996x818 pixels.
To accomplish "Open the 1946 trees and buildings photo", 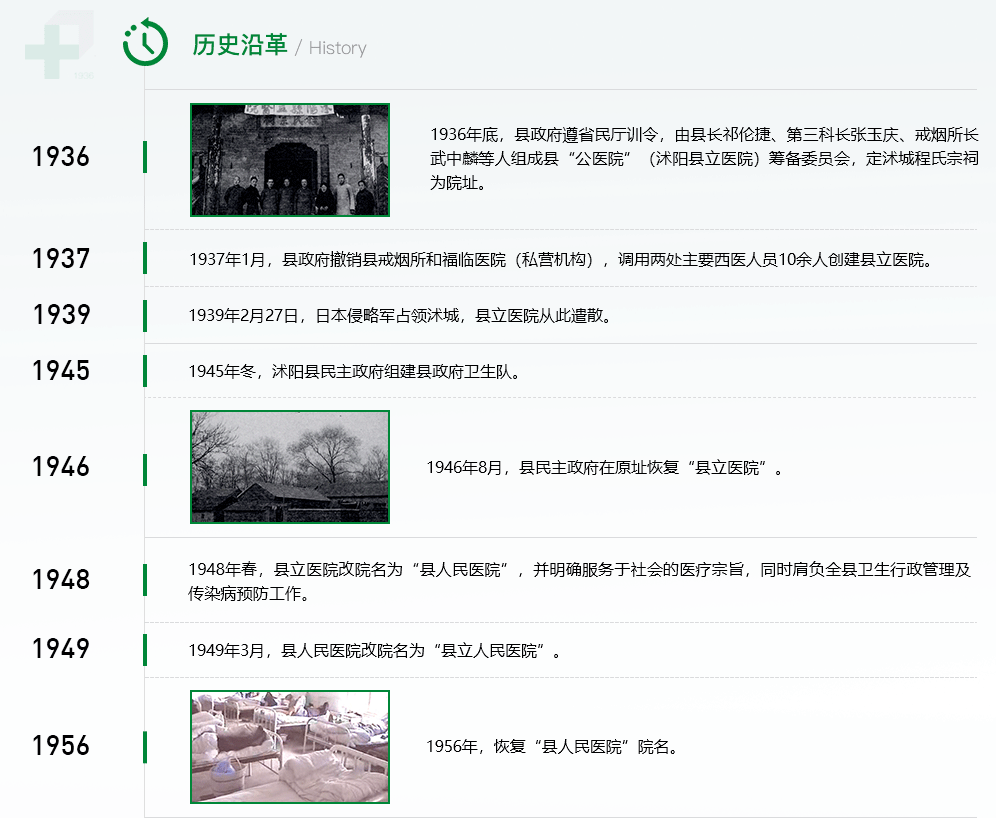I will (x=290, y=467).
